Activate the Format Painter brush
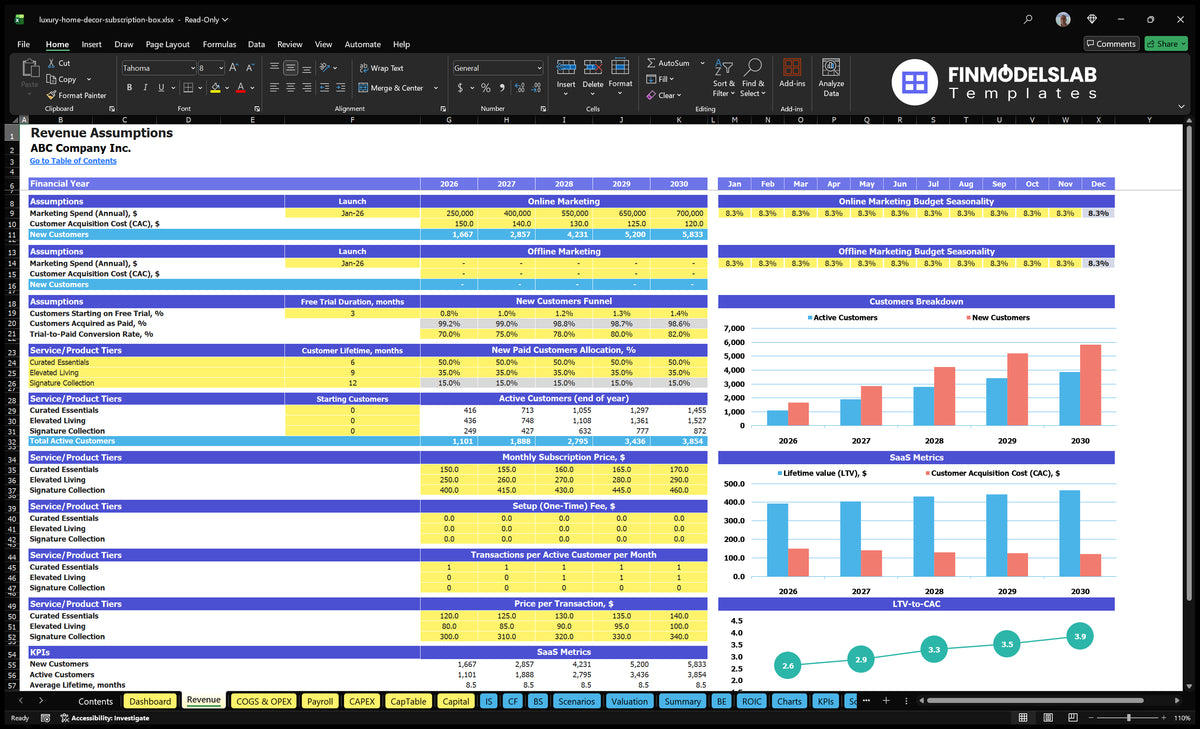The height and width of the screenshot is (729, 1200). tap(51, 95)
